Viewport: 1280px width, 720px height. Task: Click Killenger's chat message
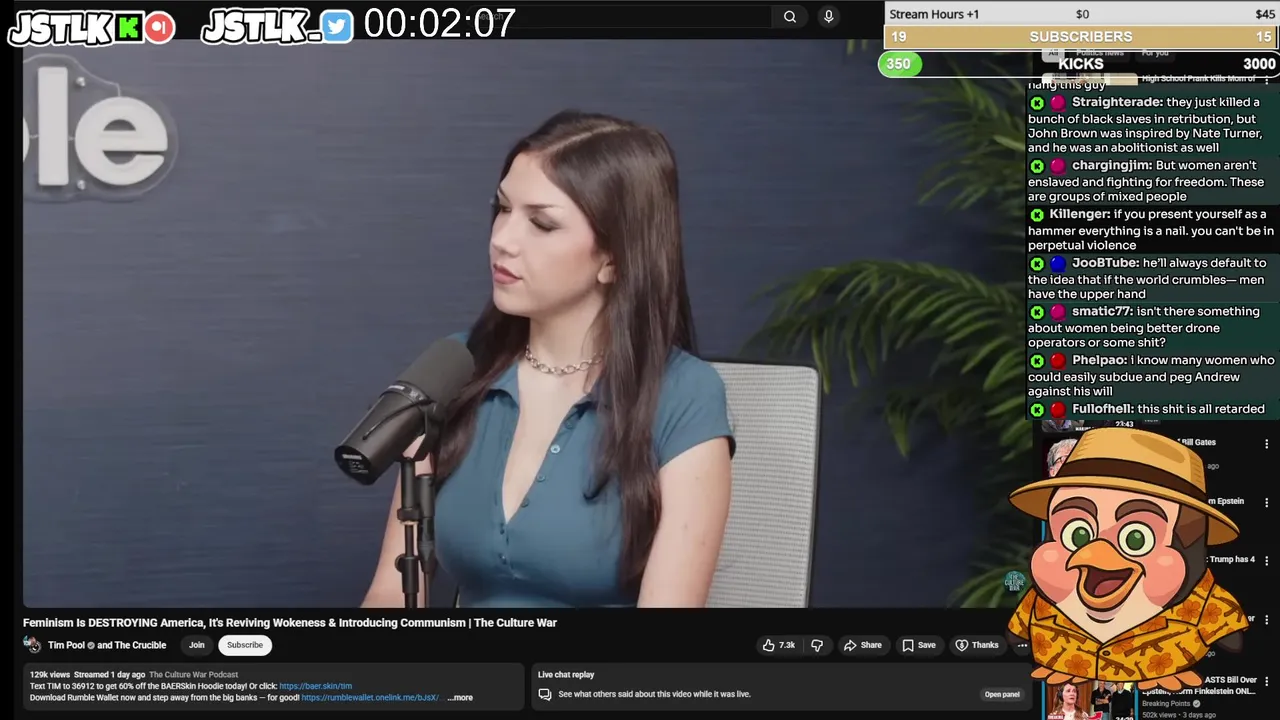(x=1150, y=229)
